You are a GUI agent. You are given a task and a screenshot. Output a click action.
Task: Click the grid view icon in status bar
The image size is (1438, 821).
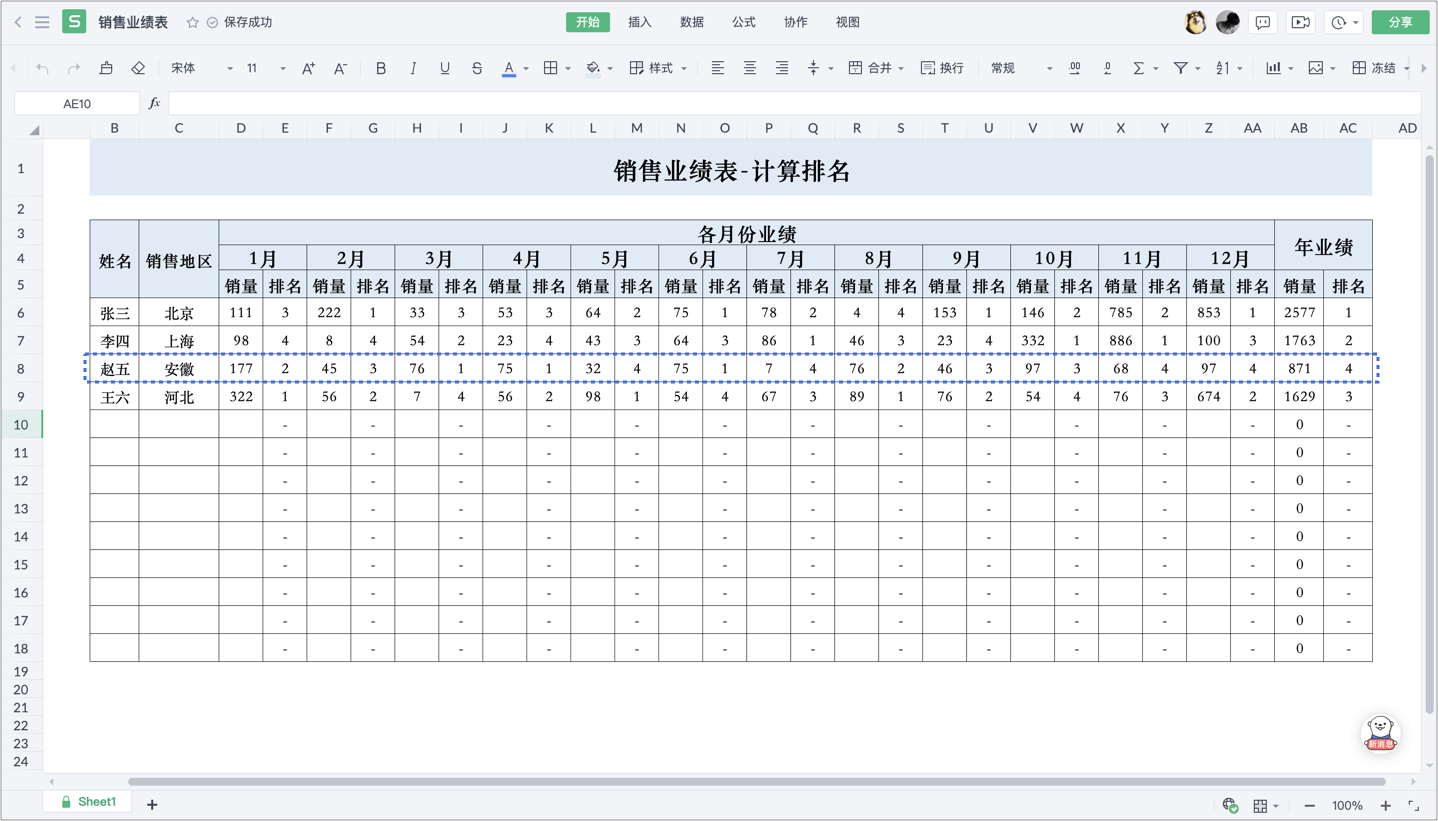tap(1260, 805)
